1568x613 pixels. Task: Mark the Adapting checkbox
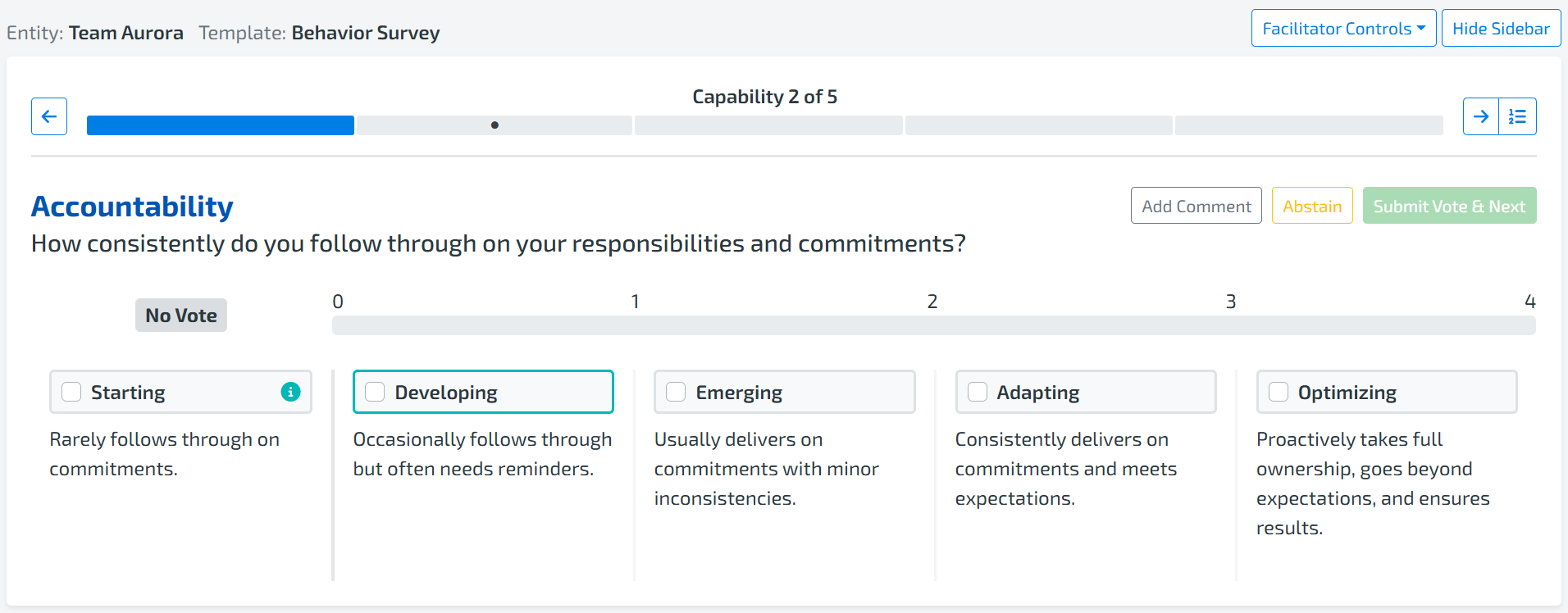tap(978, 392)
